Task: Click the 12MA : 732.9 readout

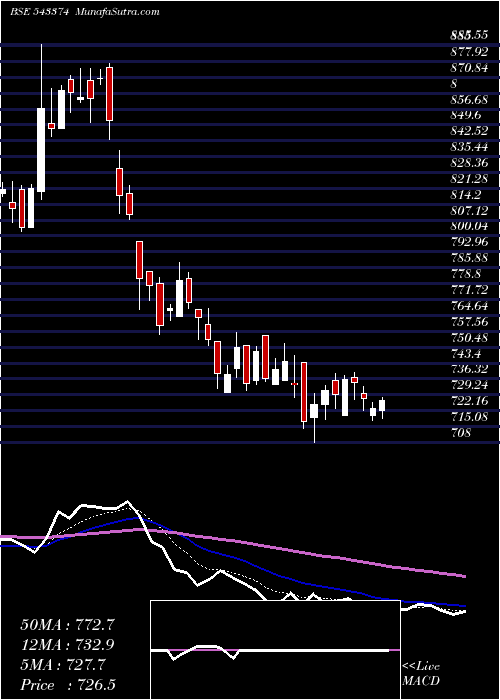Action: coord(68,645)
